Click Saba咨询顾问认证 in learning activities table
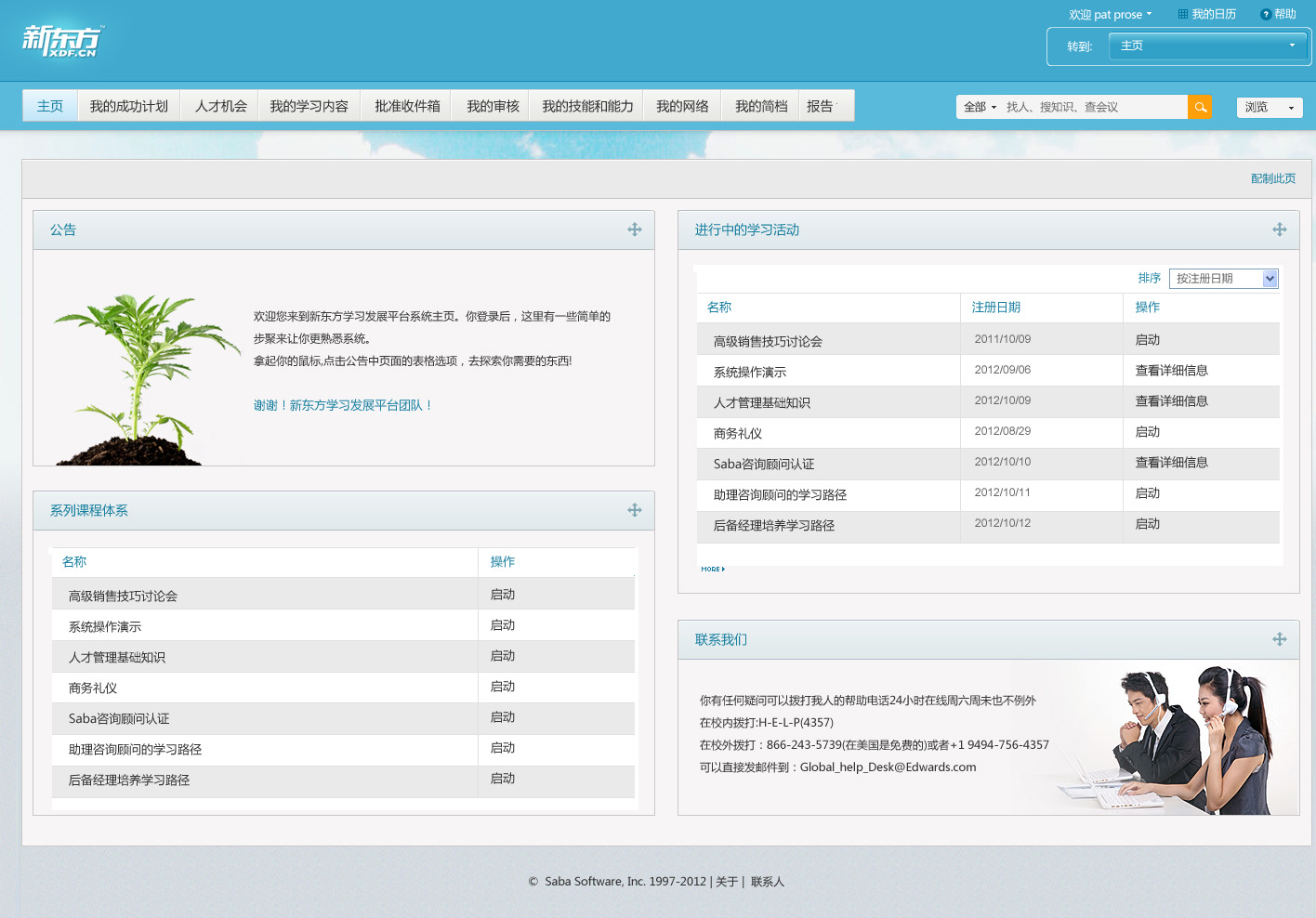This screenshot has width=1316, height=918. pos(764,465)
